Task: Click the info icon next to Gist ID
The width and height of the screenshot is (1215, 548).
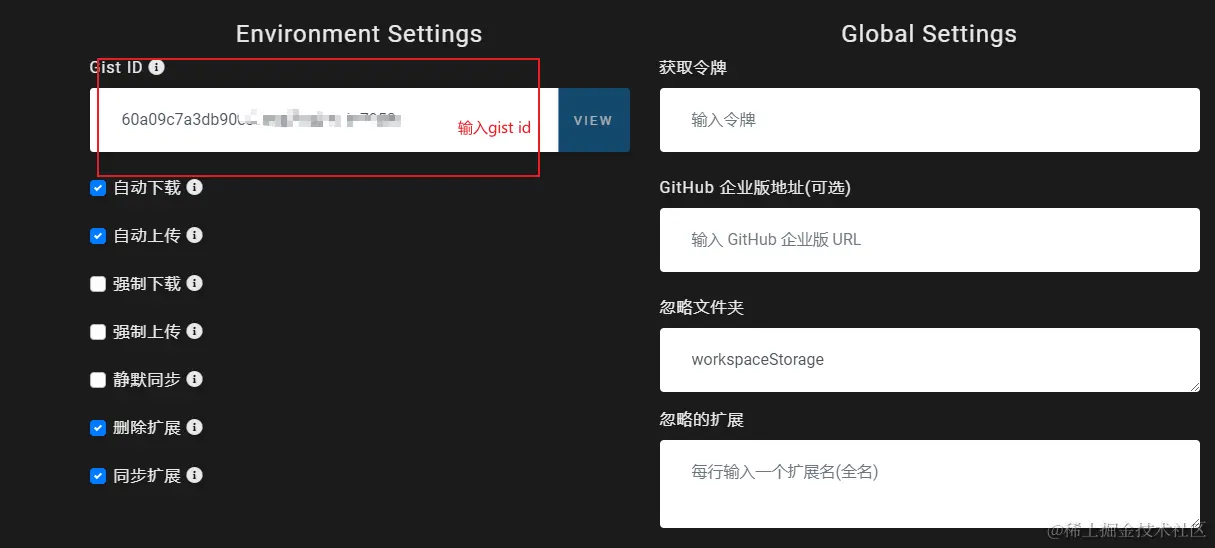Action: tap(157, 68)
